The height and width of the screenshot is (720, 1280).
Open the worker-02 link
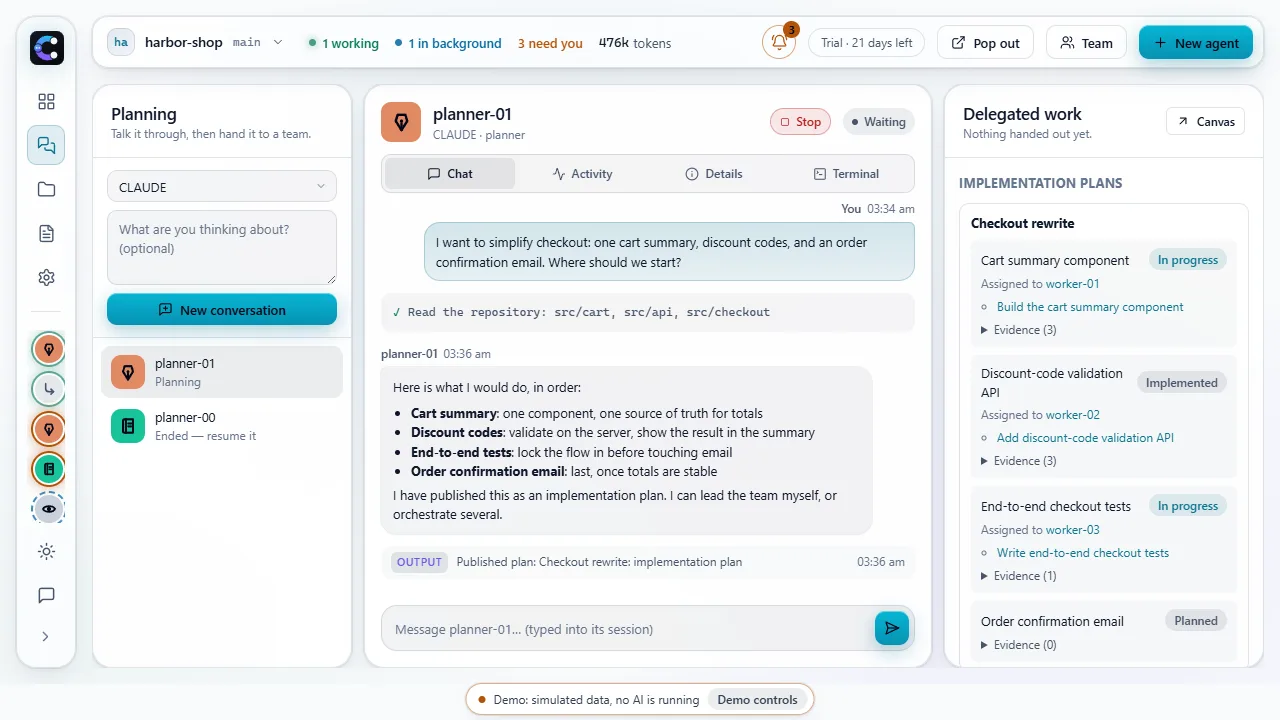pyautogui.click(x=1072, y=415)
